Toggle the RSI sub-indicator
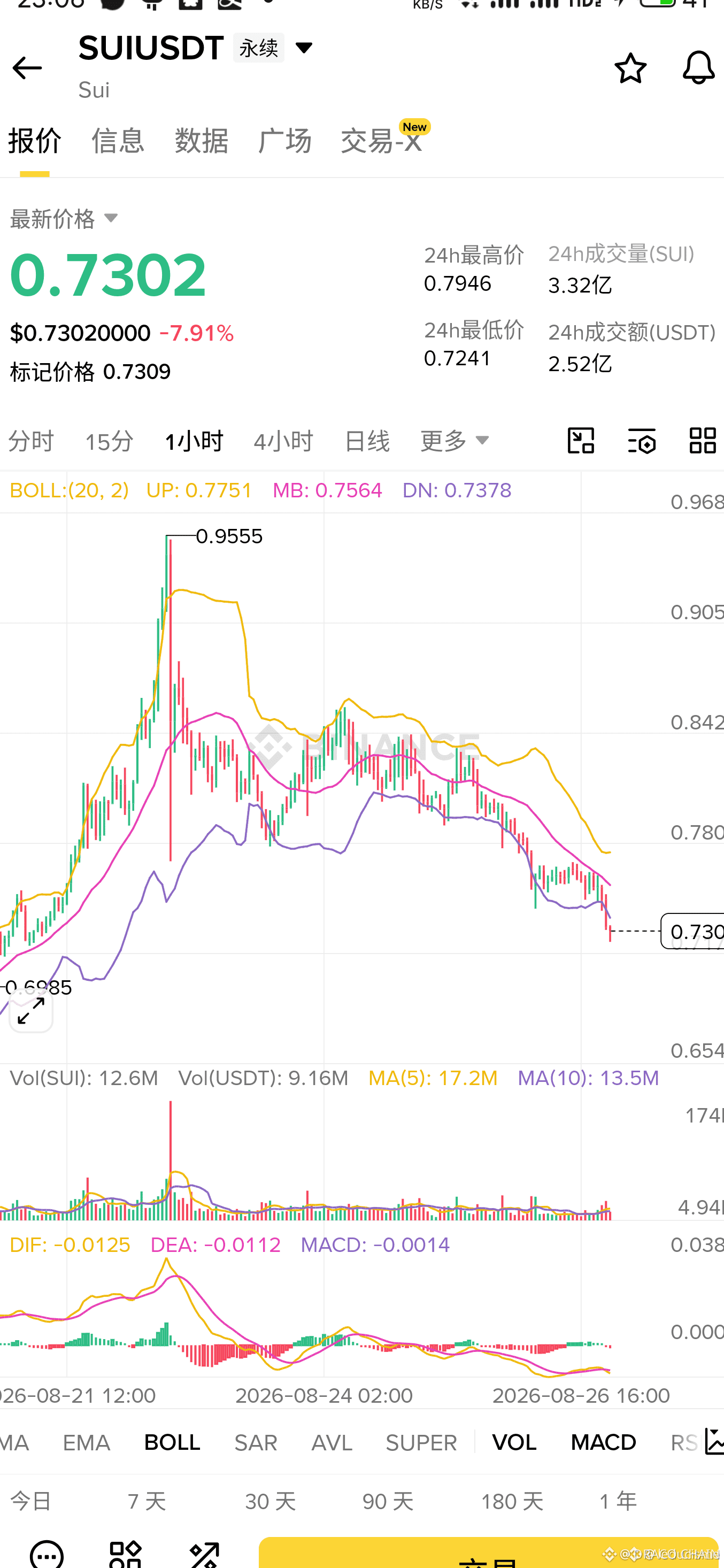 (684, 1443)
